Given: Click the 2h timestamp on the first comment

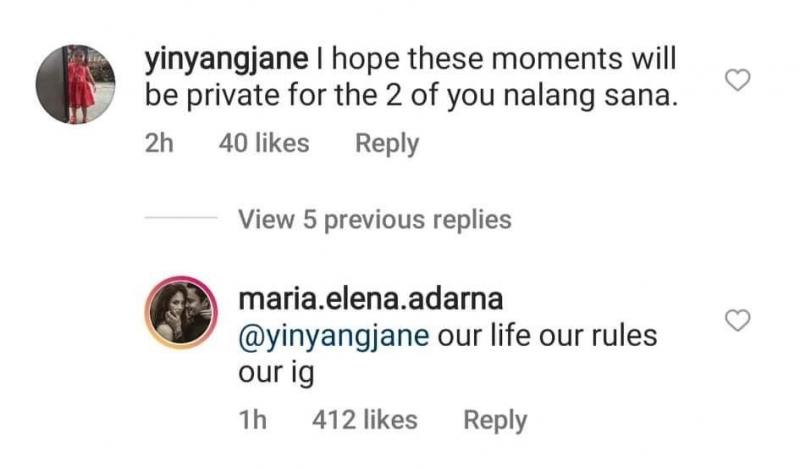Looking at the screenshot, I should (159, 144).
